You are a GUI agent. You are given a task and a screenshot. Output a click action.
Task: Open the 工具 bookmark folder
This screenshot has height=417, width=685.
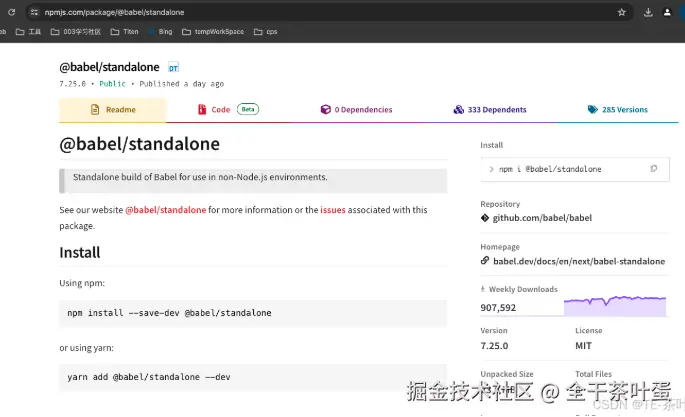28,31
